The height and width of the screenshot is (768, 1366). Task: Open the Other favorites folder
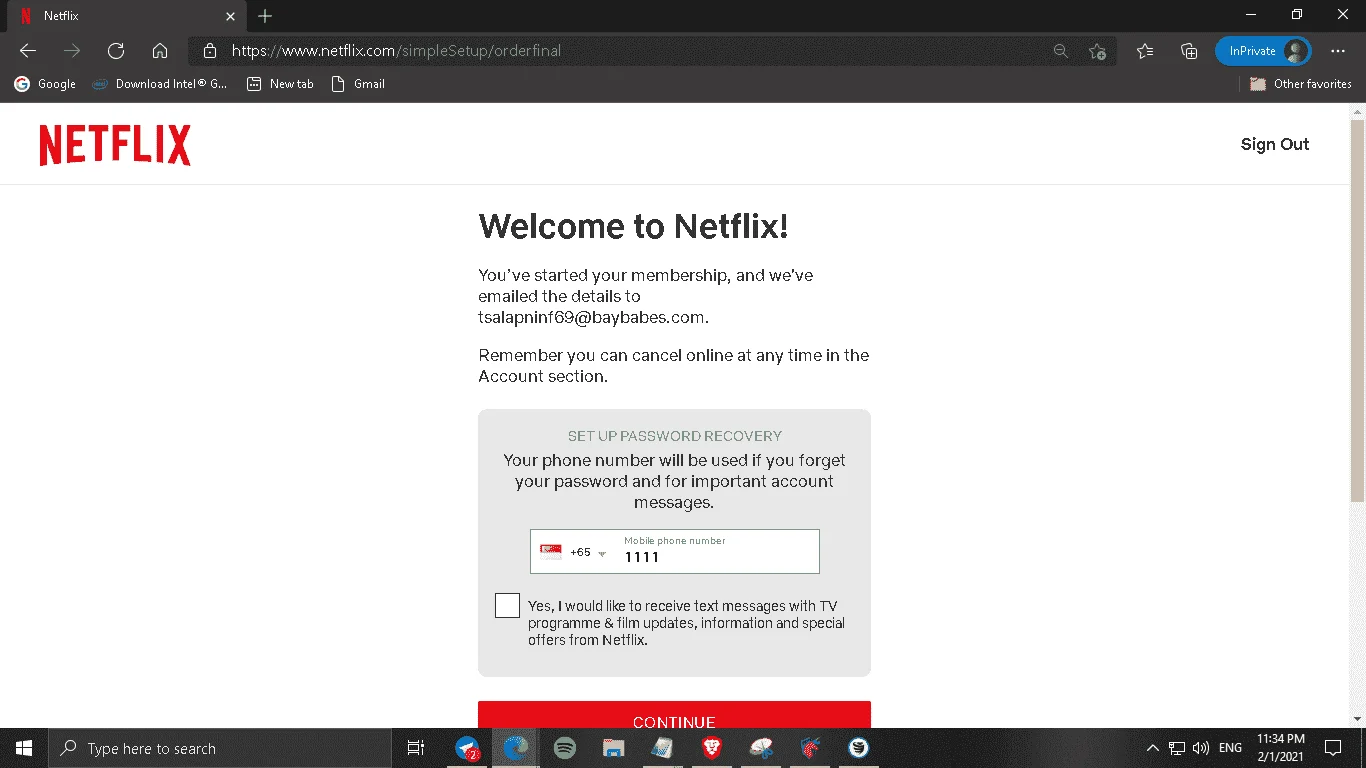pos(1301,84)
